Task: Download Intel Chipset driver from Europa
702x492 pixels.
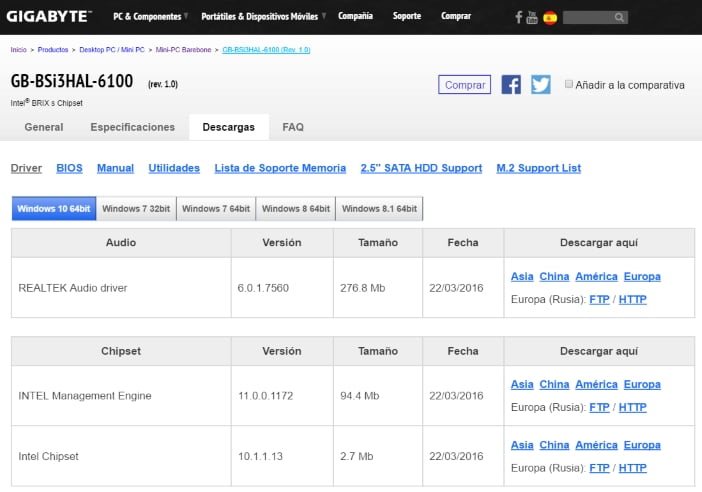Action: pyautogui.click(x=642, y=445)
